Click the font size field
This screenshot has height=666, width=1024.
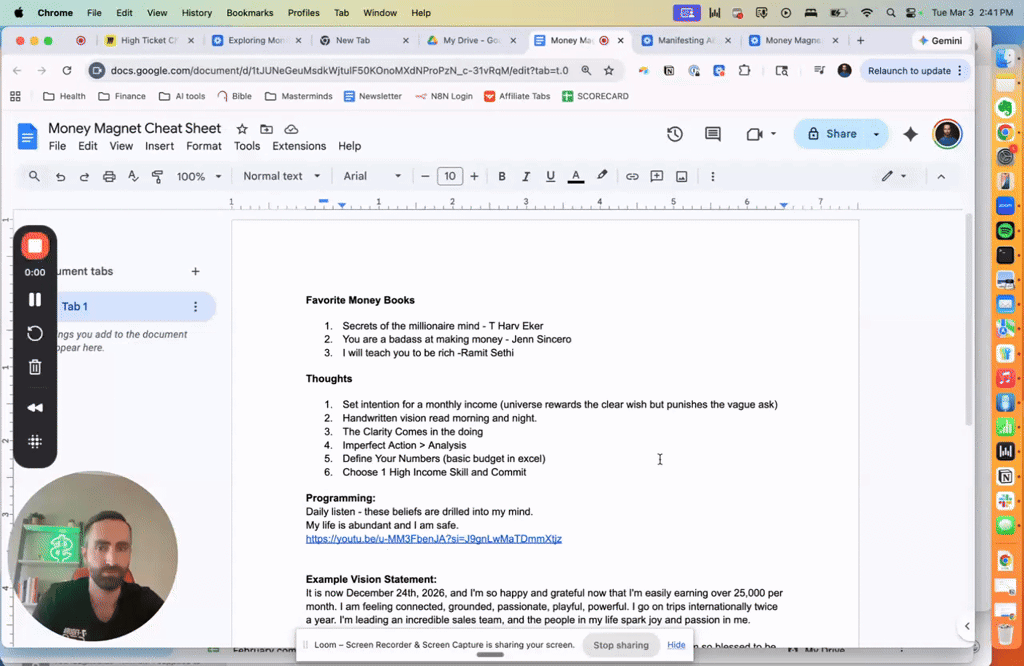click(449, 176)
